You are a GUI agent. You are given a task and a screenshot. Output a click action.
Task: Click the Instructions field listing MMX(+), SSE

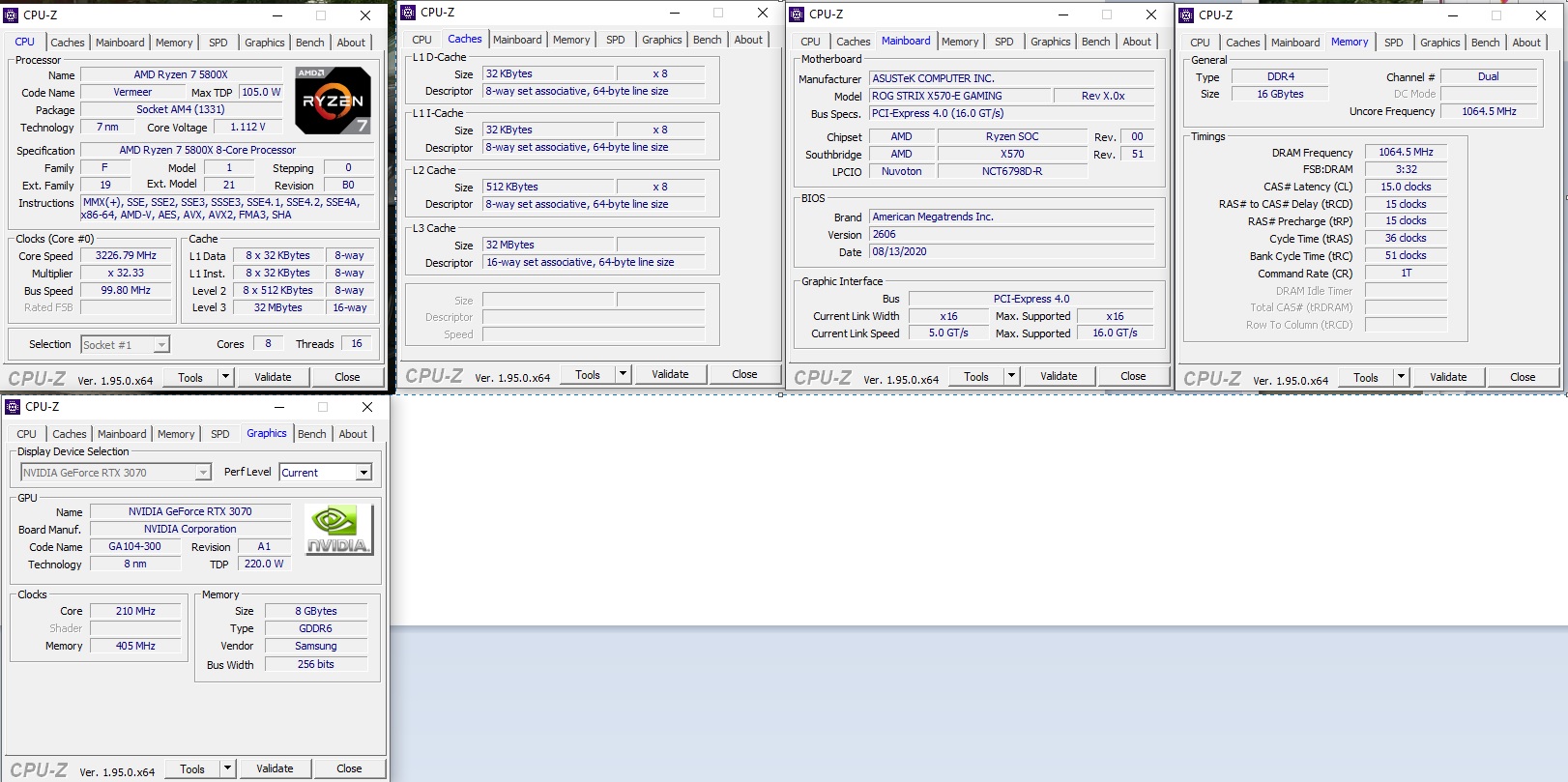226,209
